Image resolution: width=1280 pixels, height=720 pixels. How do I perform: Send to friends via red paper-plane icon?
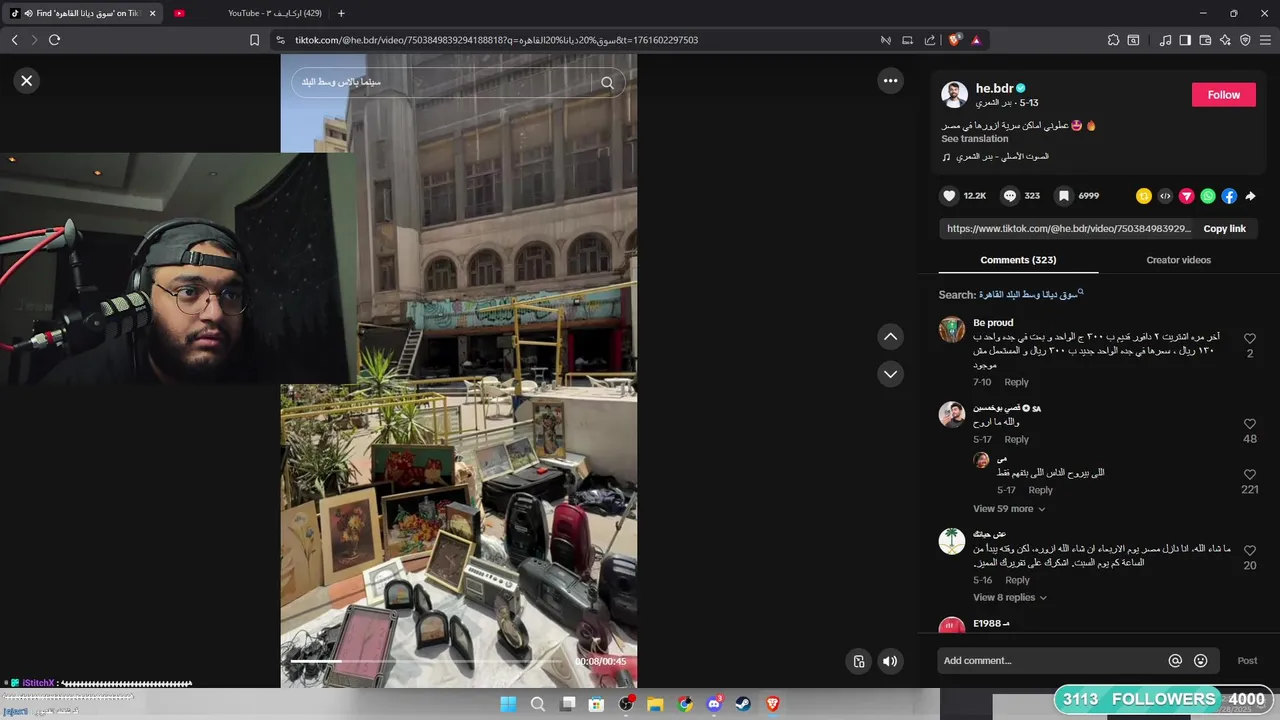pyautogui.click(x=1186, y=196)
